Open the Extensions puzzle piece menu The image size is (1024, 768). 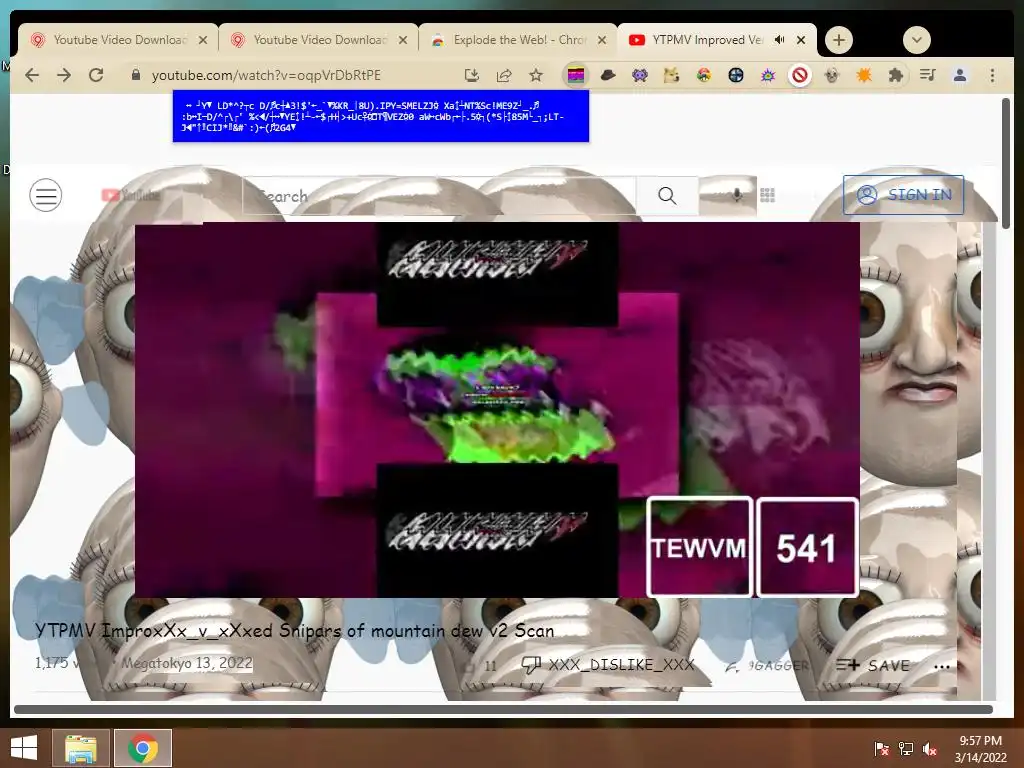(896, 75)
